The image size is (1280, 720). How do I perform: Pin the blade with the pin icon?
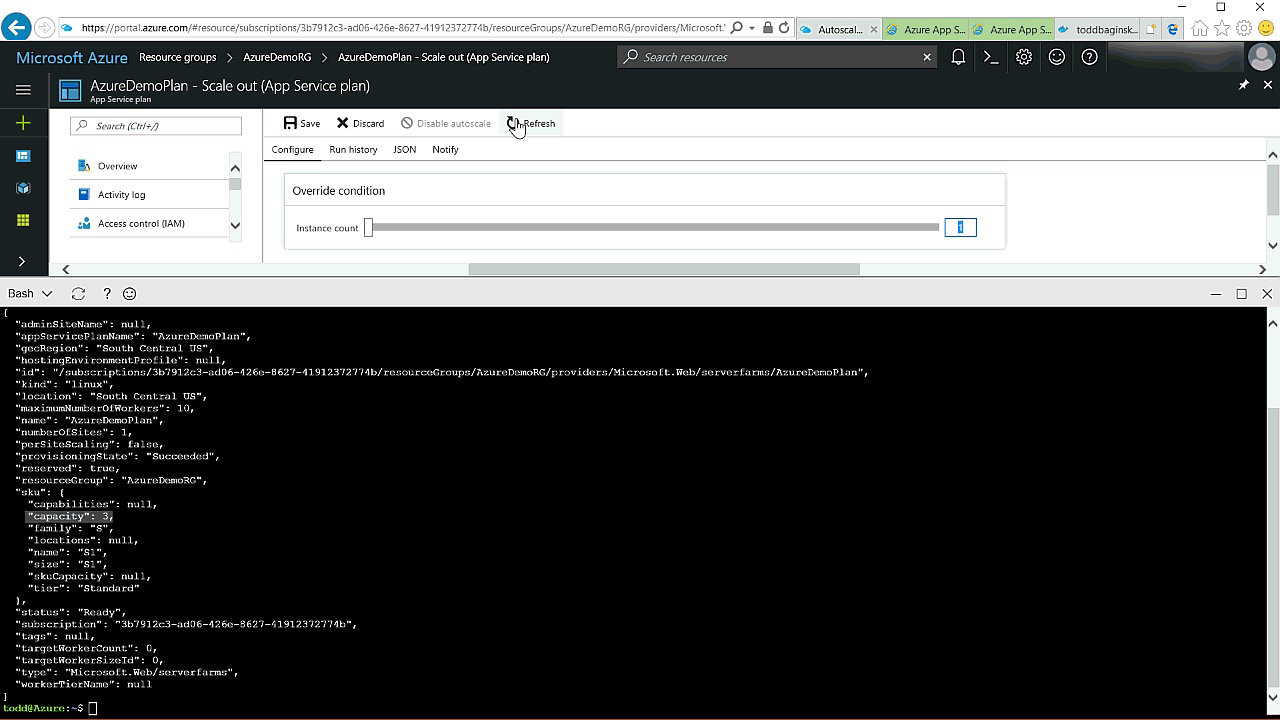[x=1244, y=86]
